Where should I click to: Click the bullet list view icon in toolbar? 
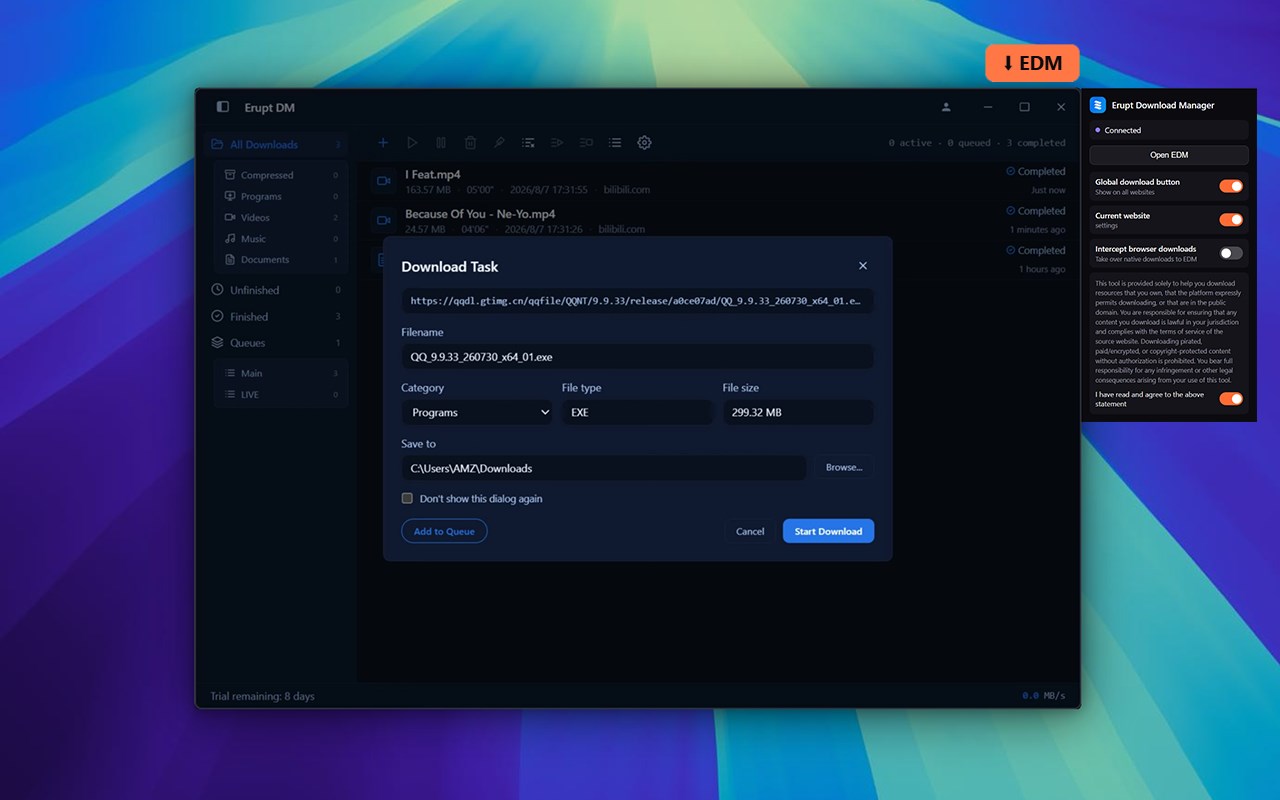[615, 143]
